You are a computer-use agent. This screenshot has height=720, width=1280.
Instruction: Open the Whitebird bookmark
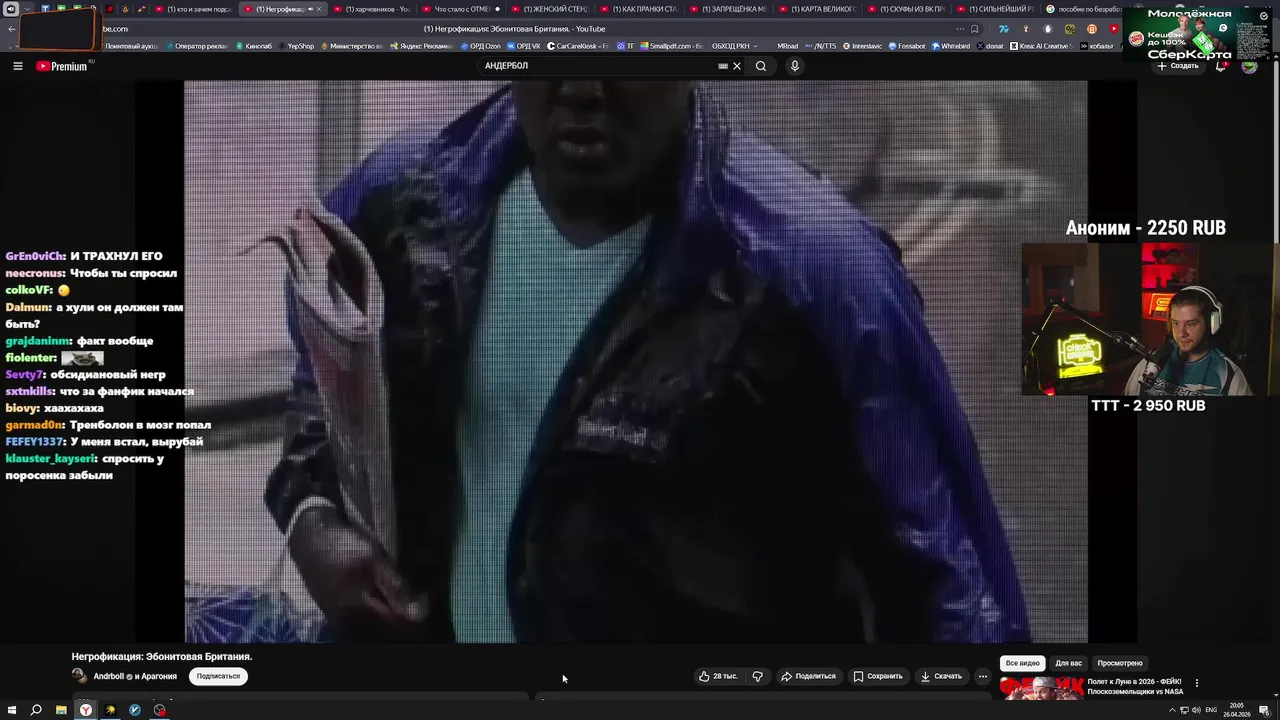pyautogui.click(x=951, y=46)
